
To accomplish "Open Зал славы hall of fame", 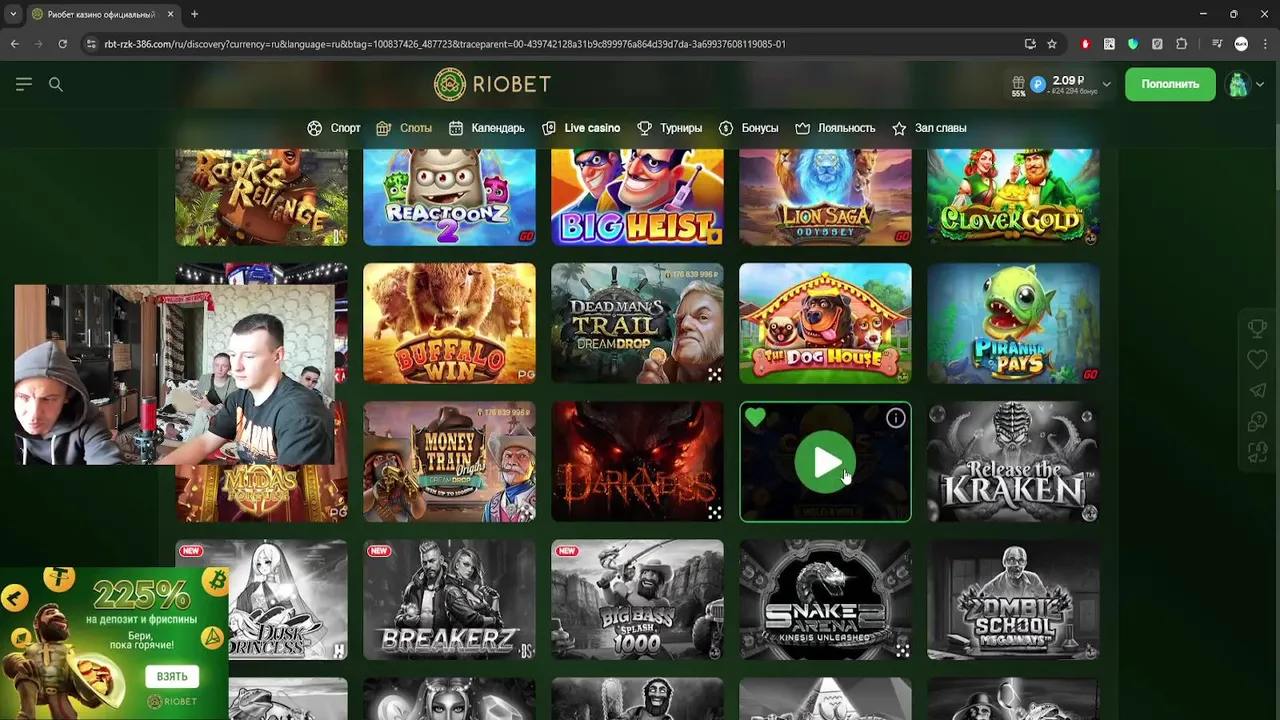I will point(929,128).
